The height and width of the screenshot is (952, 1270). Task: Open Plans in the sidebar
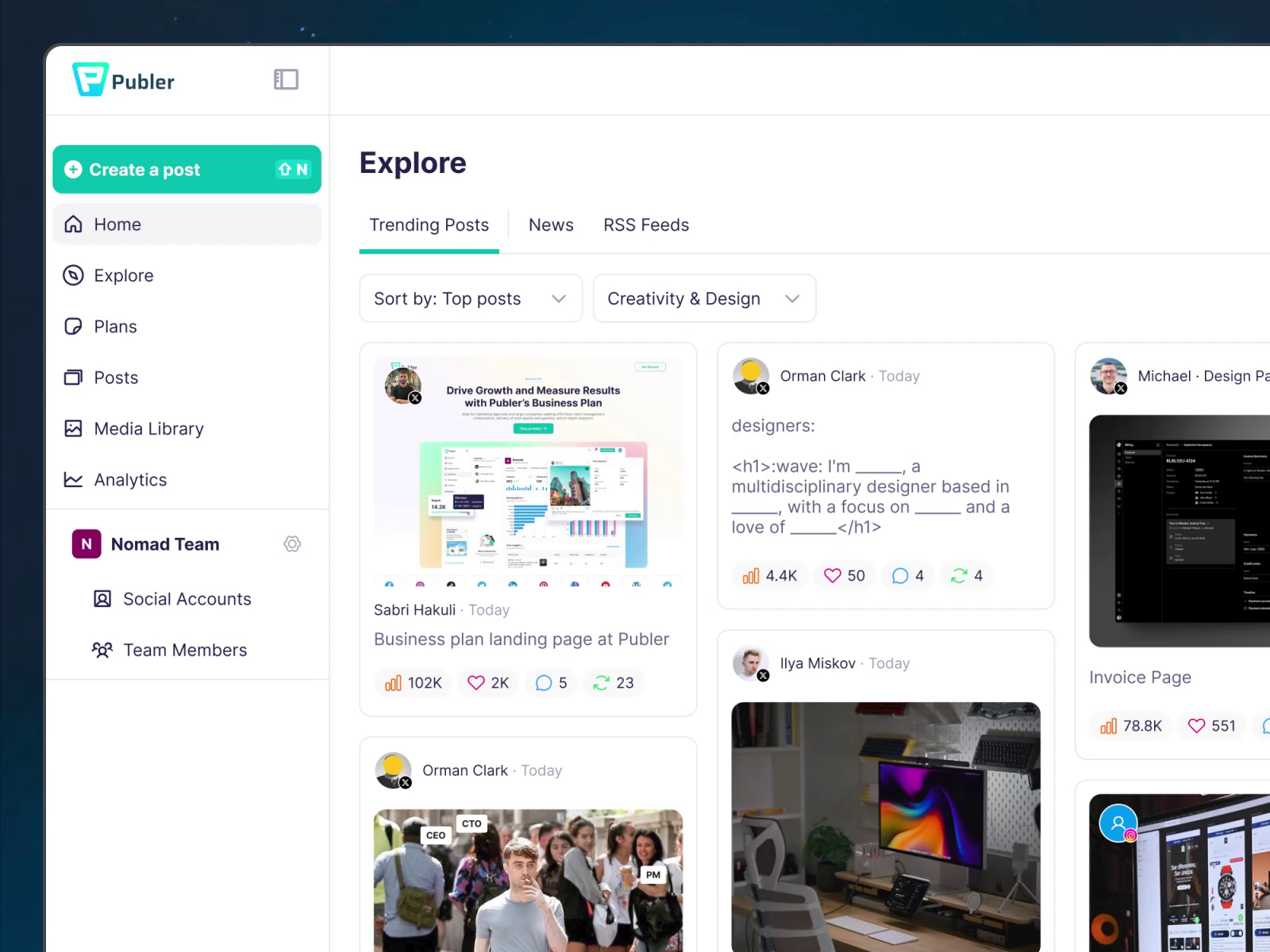point(187,327)
